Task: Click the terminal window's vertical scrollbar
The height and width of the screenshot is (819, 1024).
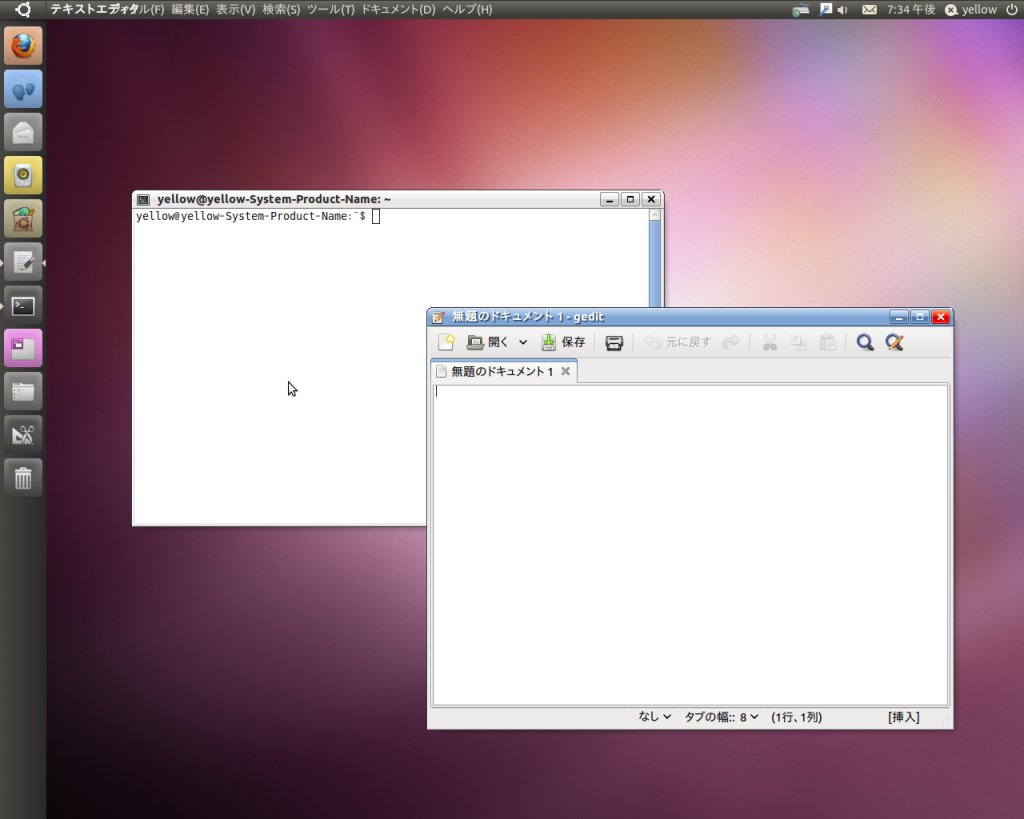Action: (x=655, y=260)
